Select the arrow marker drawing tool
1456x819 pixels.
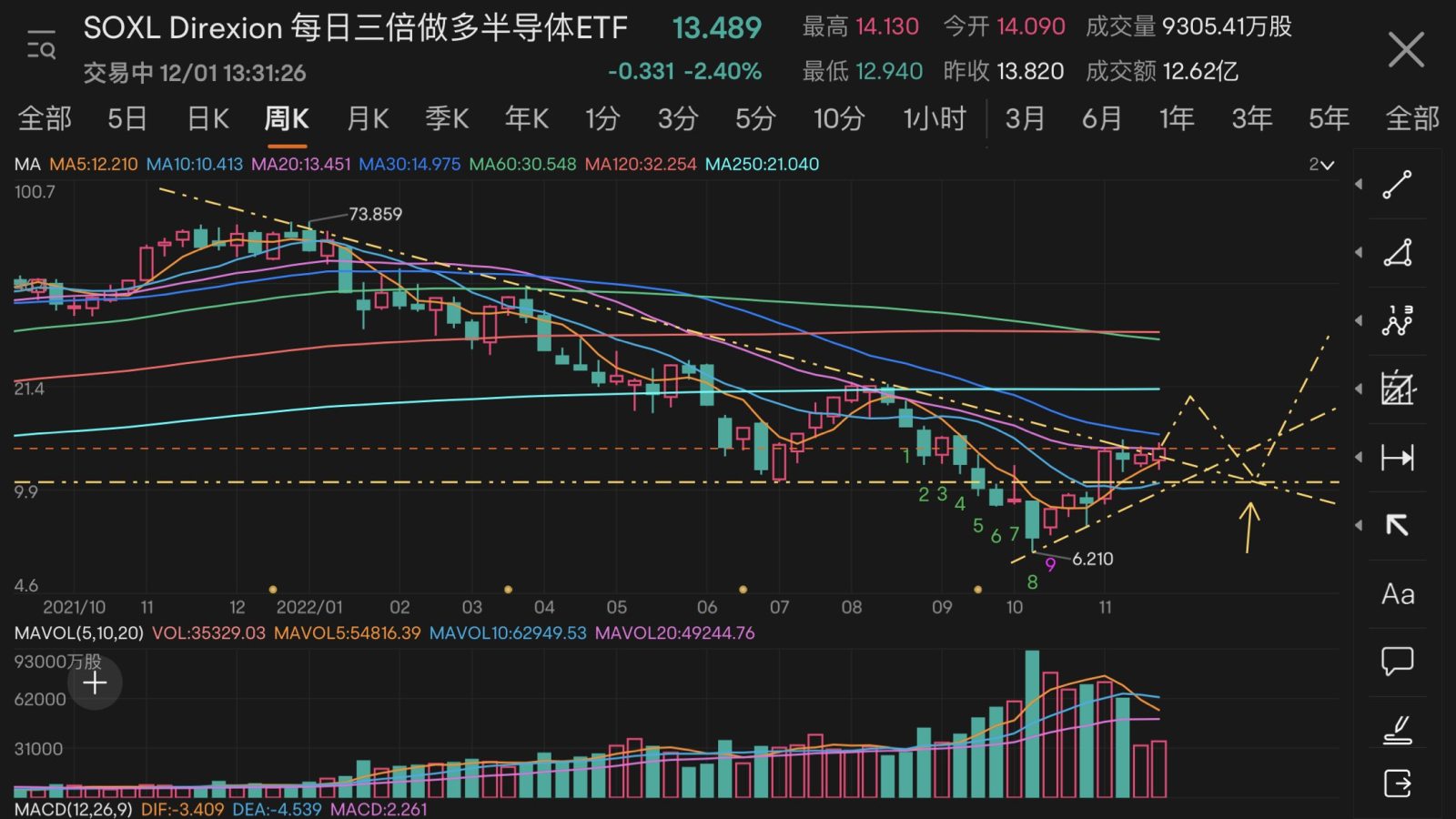(x=1397, y=525)
